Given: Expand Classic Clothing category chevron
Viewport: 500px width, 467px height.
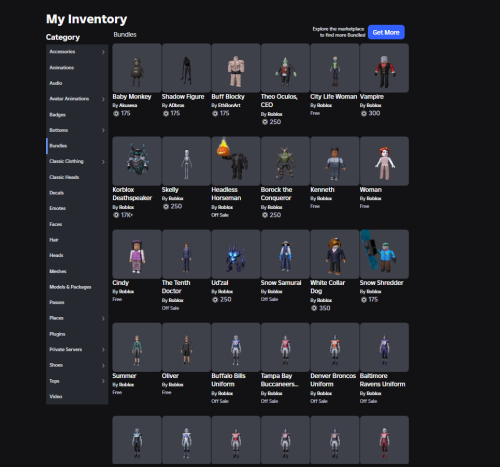Looking at the screenshot, I should click(103, 162).
